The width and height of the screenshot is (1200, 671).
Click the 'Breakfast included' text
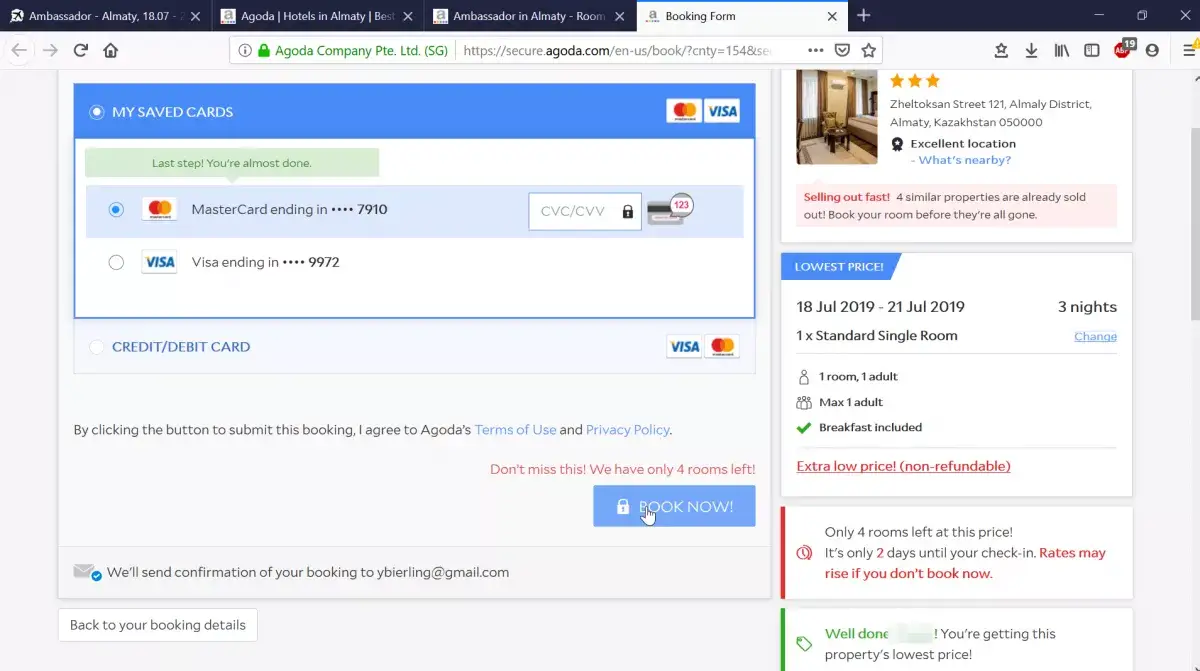(870, 427)
